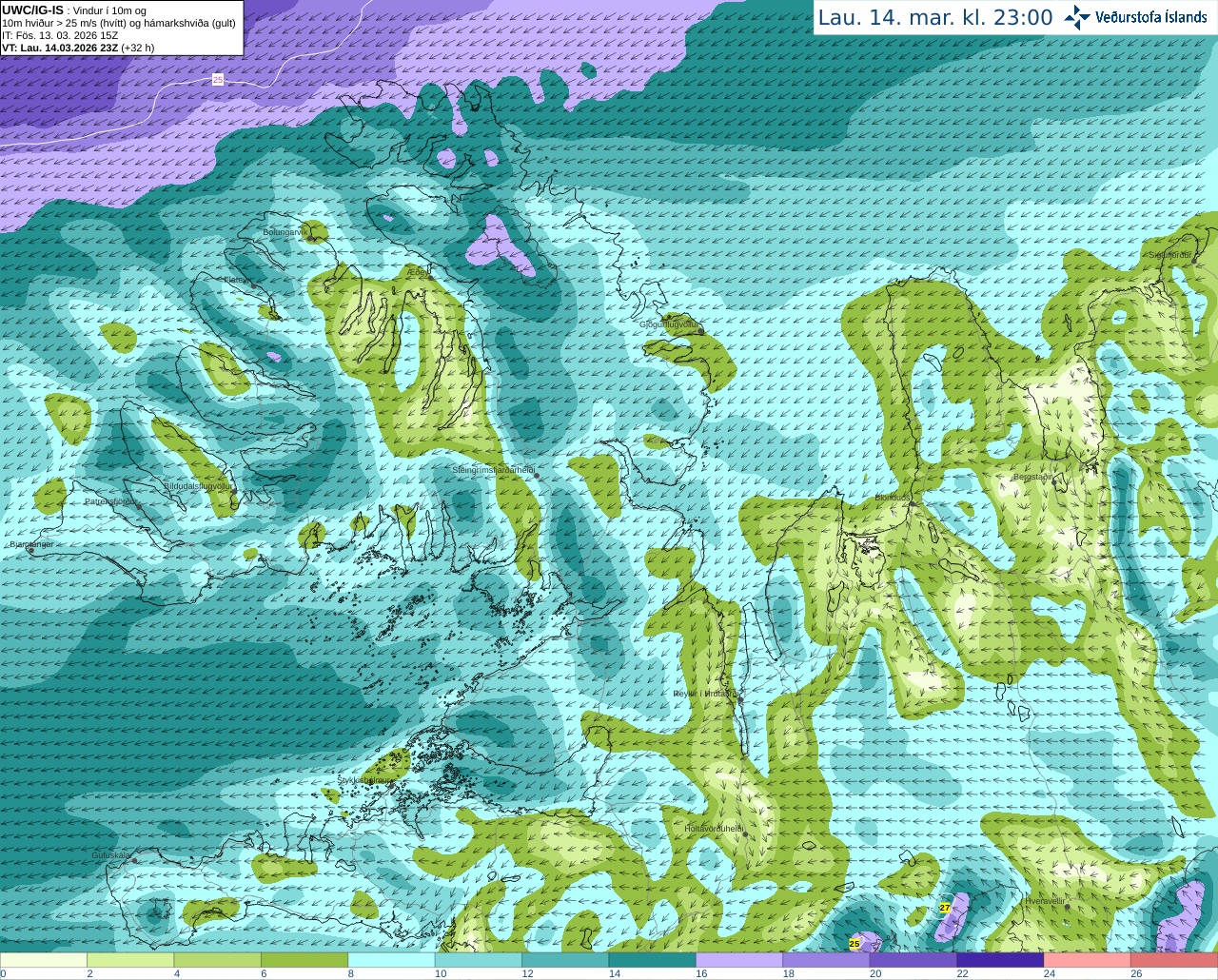Click the legend value 18
1218x980 pixels.
pyautogui.click(x=789, y=973)
